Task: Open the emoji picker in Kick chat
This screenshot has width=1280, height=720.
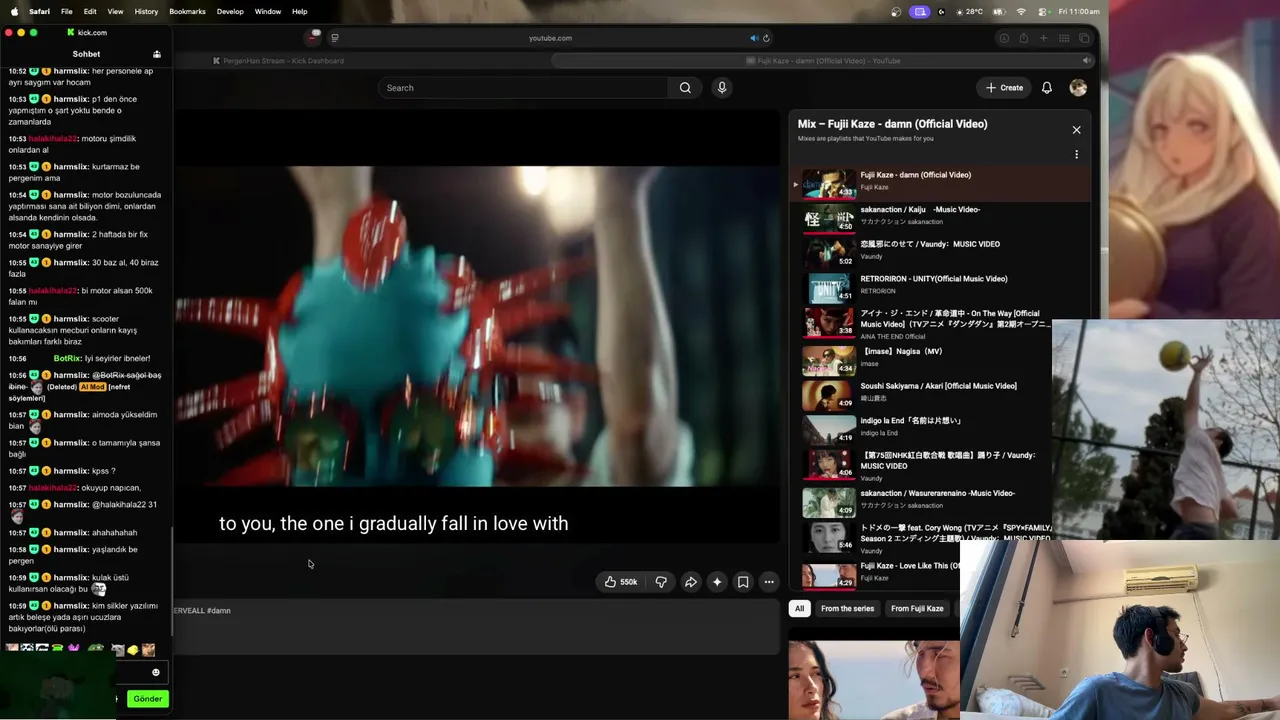Action: (x=155, y=672)
